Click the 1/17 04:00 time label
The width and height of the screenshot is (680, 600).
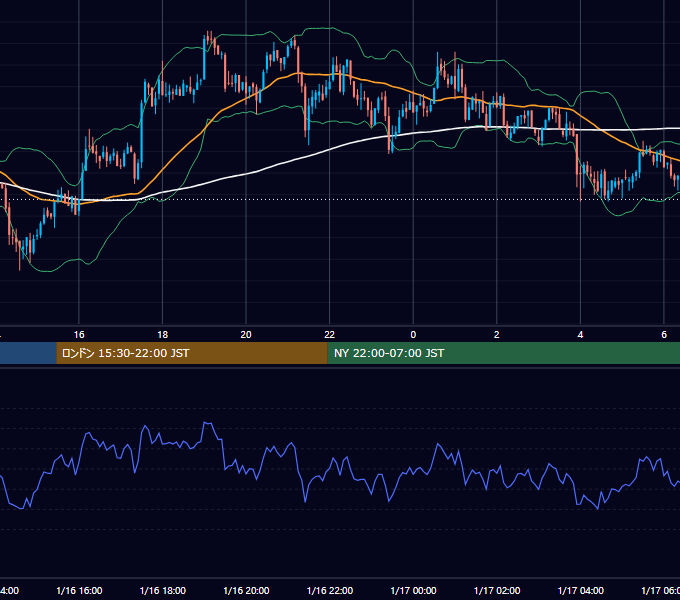pos(581,590)
